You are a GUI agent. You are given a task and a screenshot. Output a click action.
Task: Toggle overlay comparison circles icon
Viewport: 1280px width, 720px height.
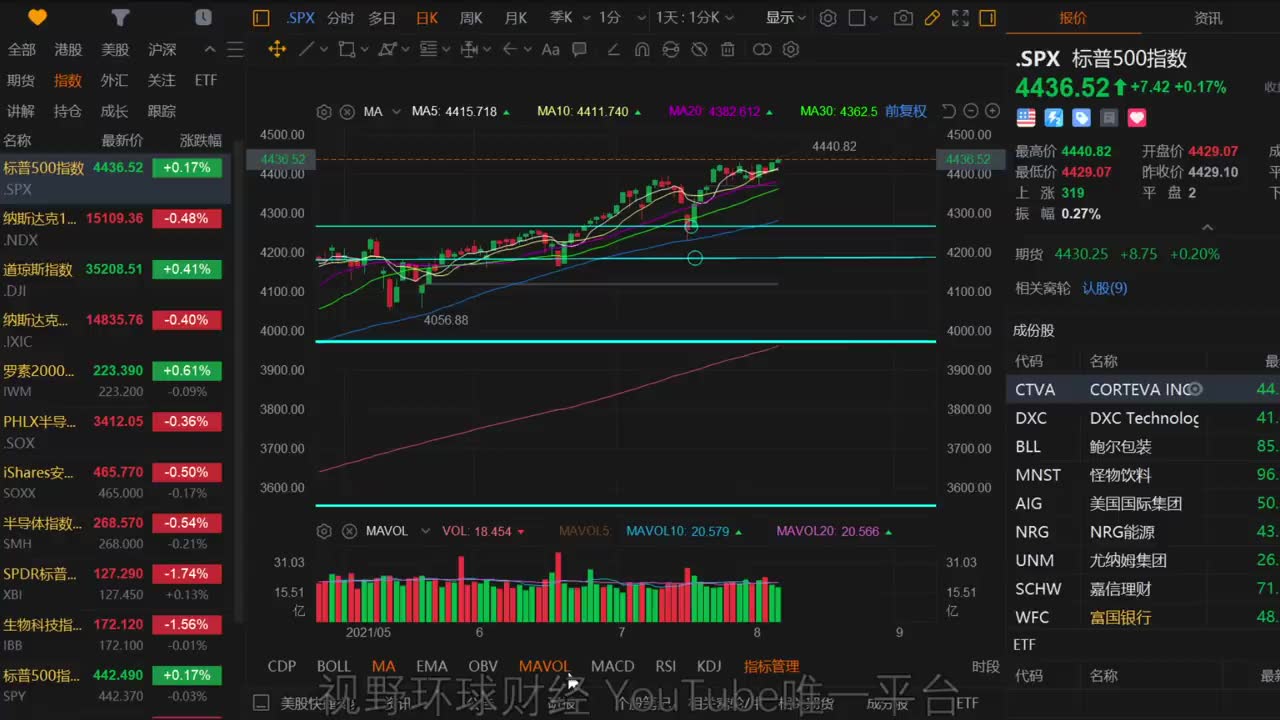point(762,49)
